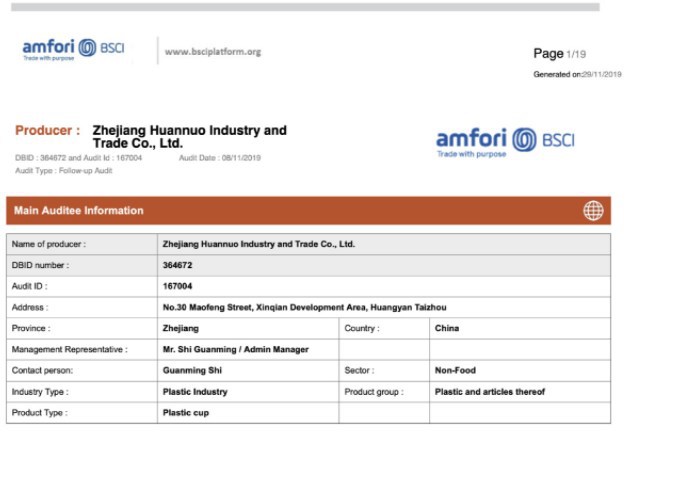The image size is (688, 501).
Task: Click the 'Plastic Industry' value
Action: 195,392
